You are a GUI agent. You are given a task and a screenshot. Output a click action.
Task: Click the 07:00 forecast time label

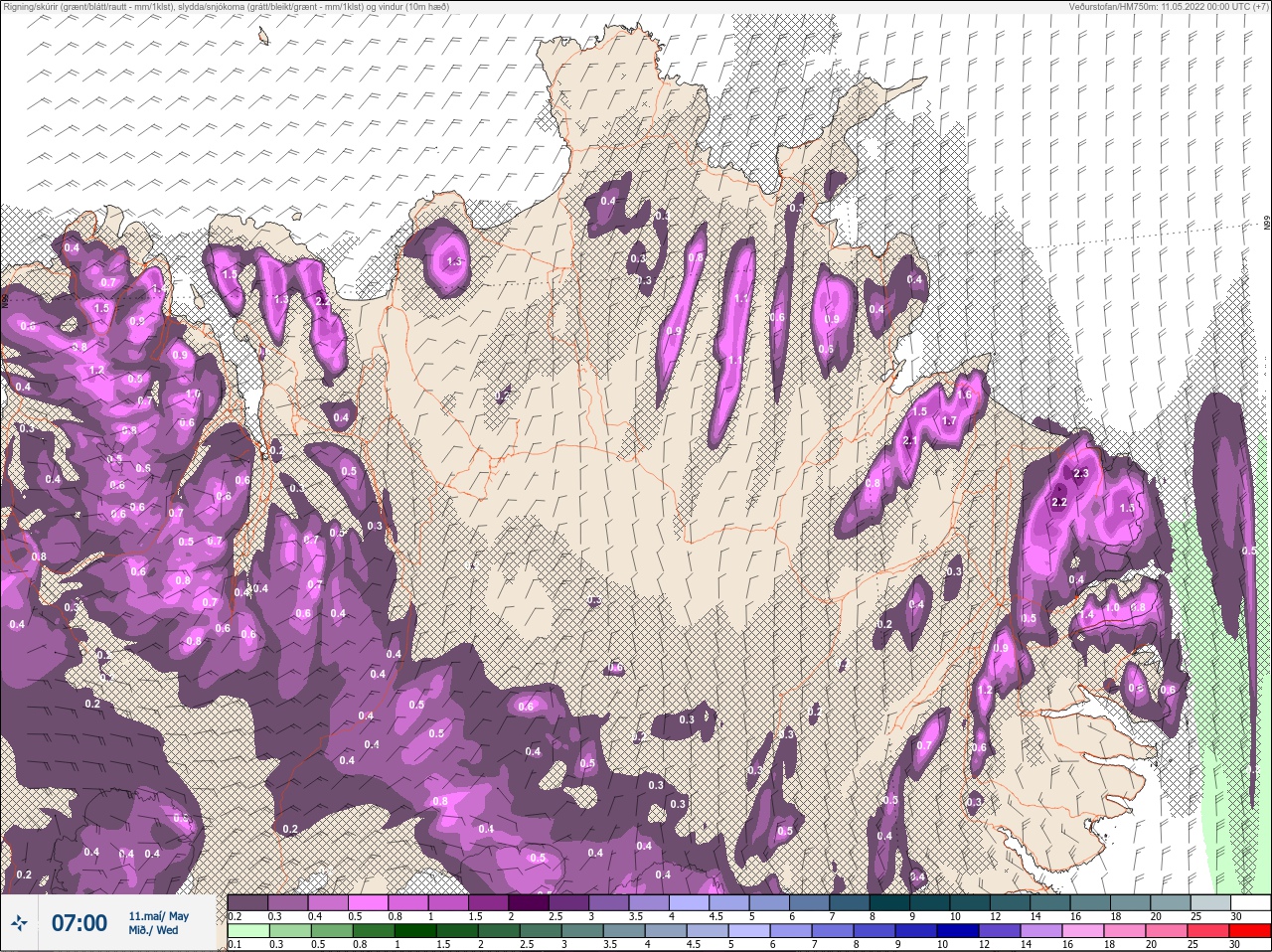[x=79, y=923]
